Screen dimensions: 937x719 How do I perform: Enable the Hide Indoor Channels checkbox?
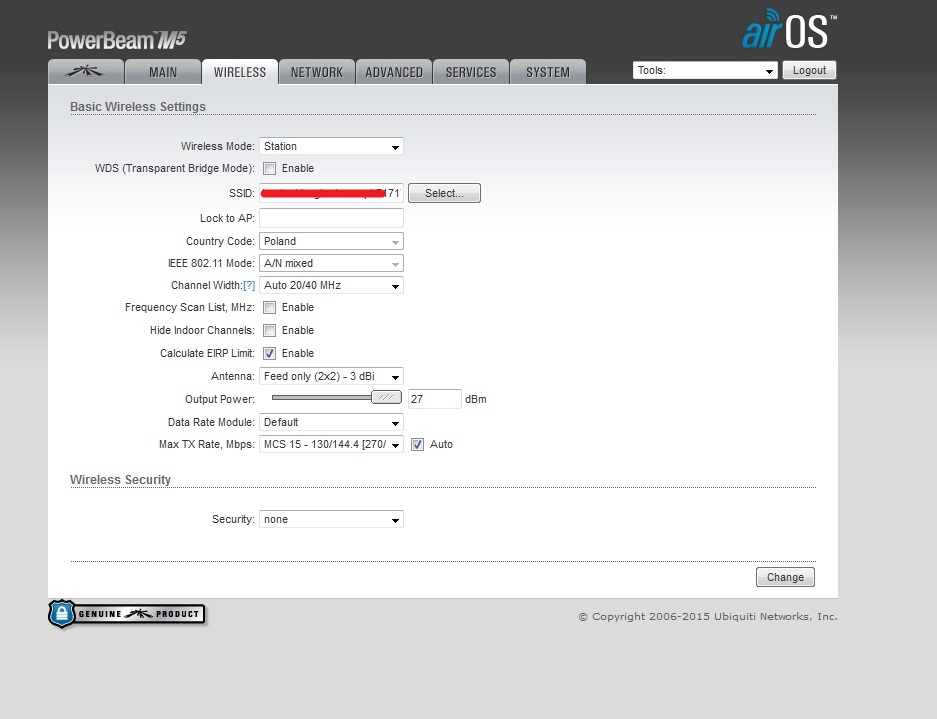pyautogui.click(x=270, y=331)
